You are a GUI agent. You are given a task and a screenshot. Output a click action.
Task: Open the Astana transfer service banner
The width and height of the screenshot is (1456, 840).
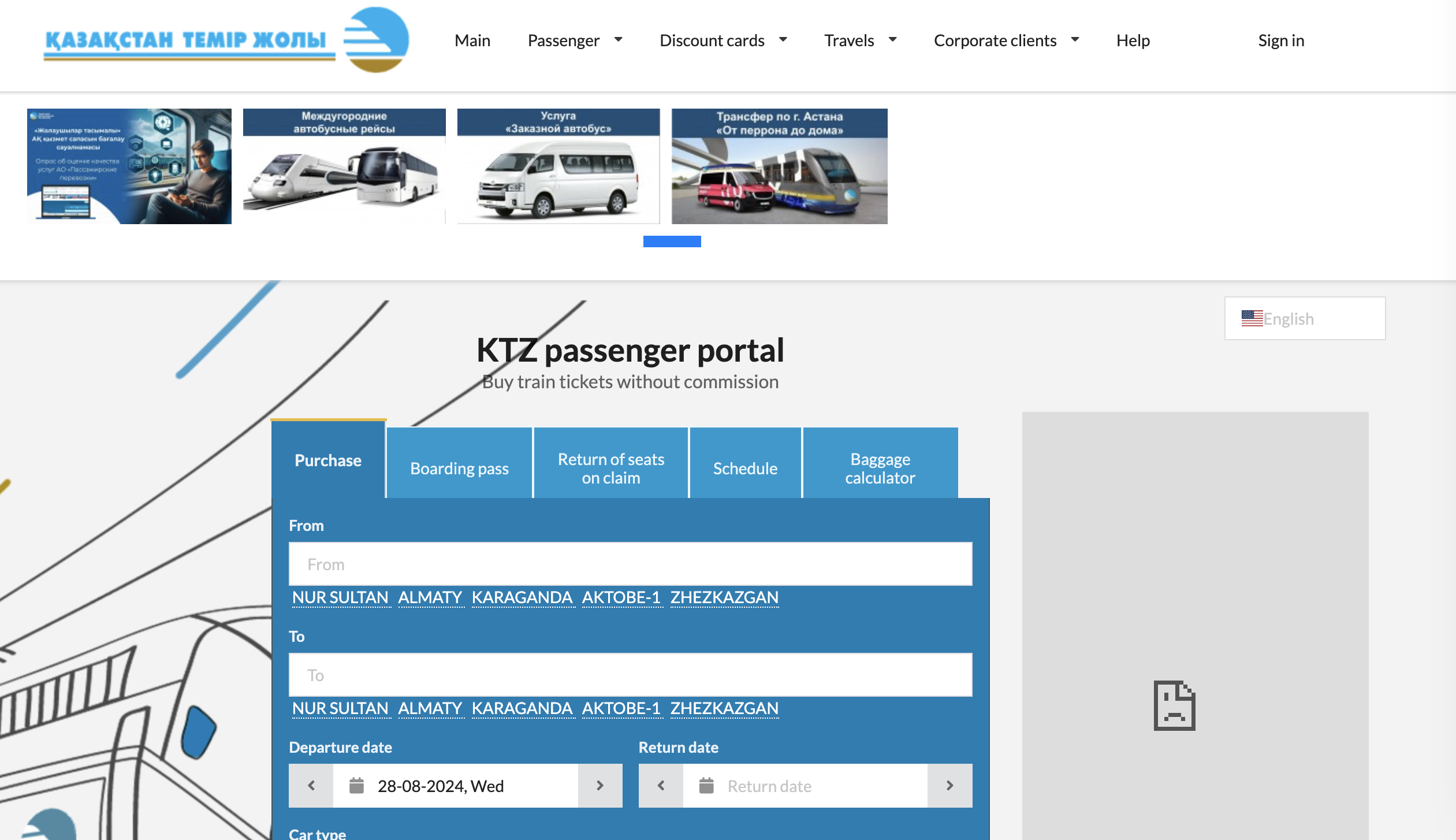[780, 166]
